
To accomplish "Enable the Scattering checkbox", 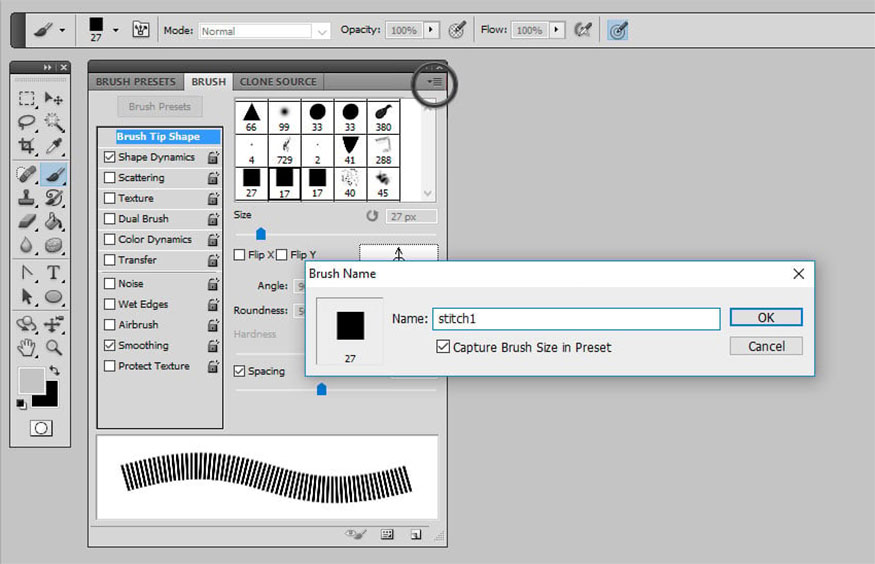I will [110, 178].
